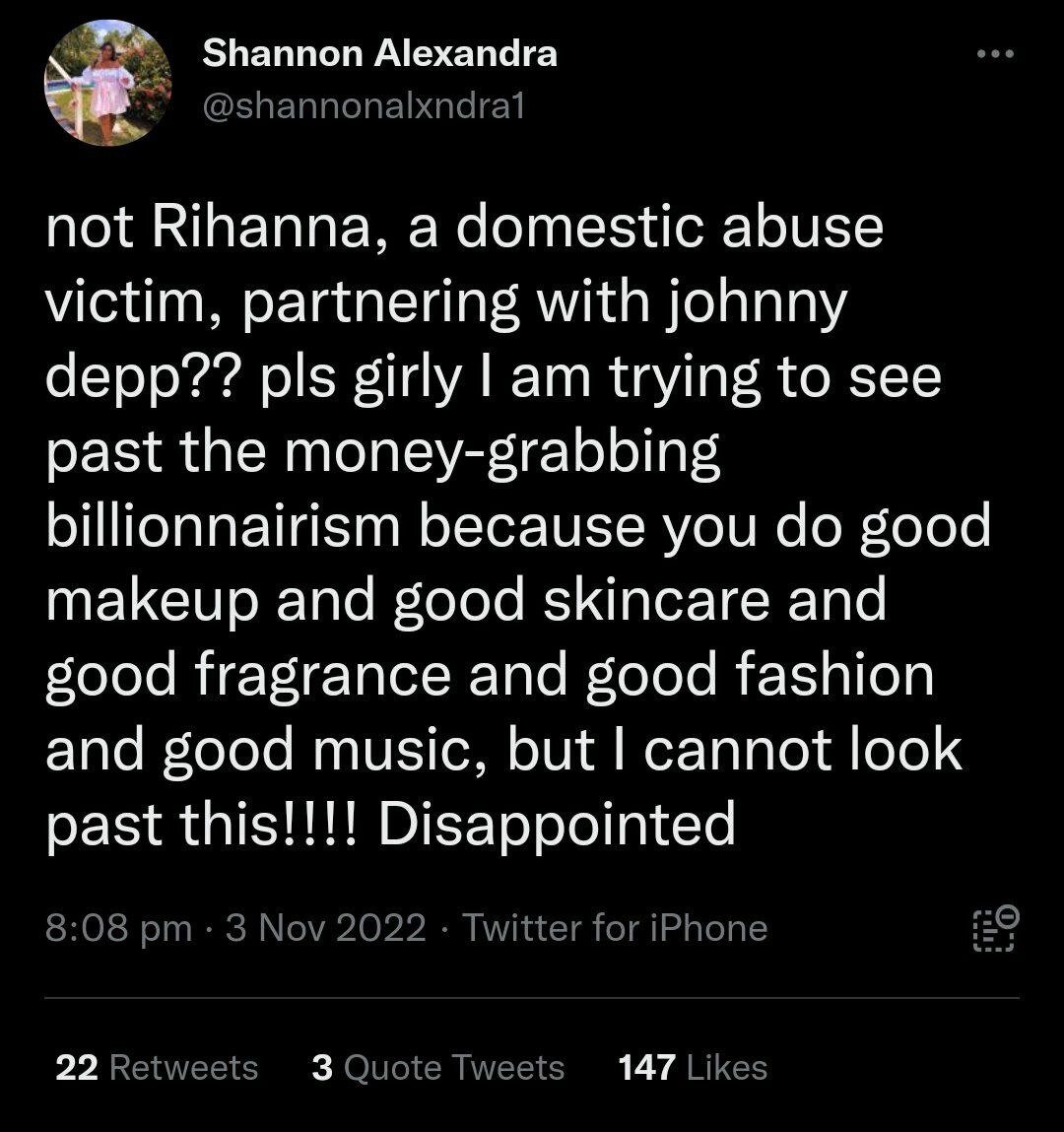Click the word 'billionnairism' in the tweet

(x=223, y=526)
